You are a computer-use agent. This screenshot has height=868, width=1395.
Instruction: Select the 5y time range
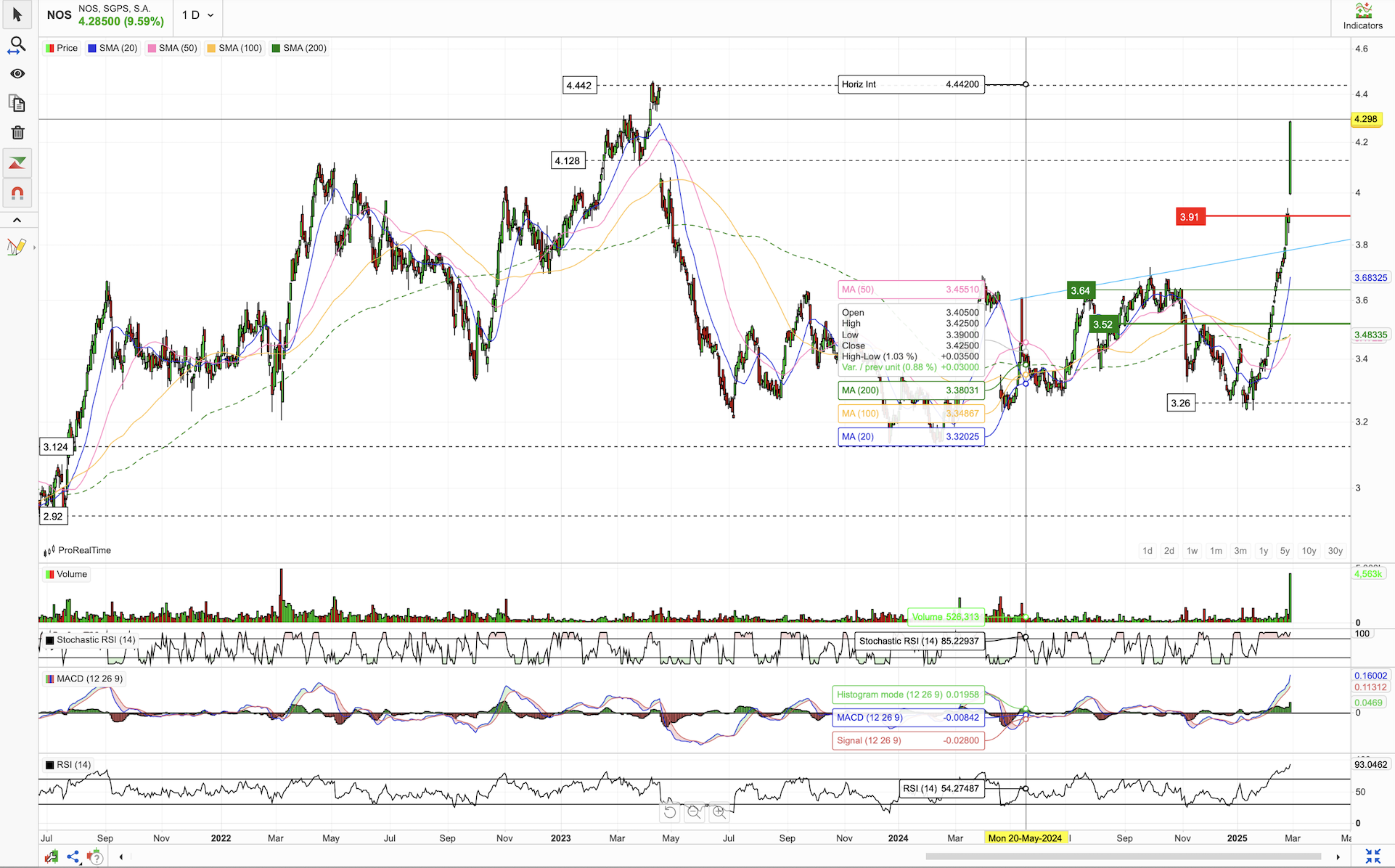(1285, 551)
